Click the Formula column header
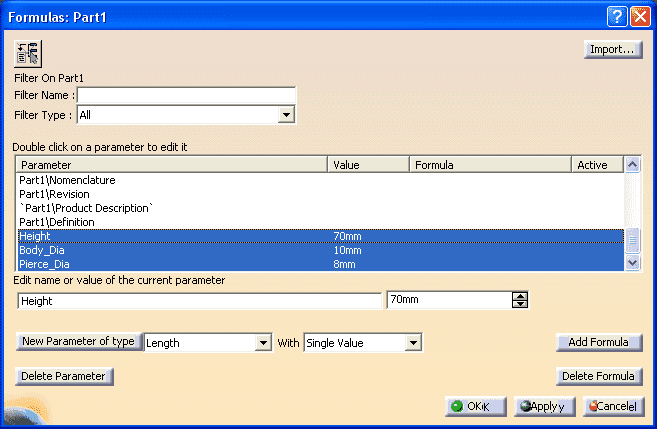The image size is (657, 429). coord(491,165)
